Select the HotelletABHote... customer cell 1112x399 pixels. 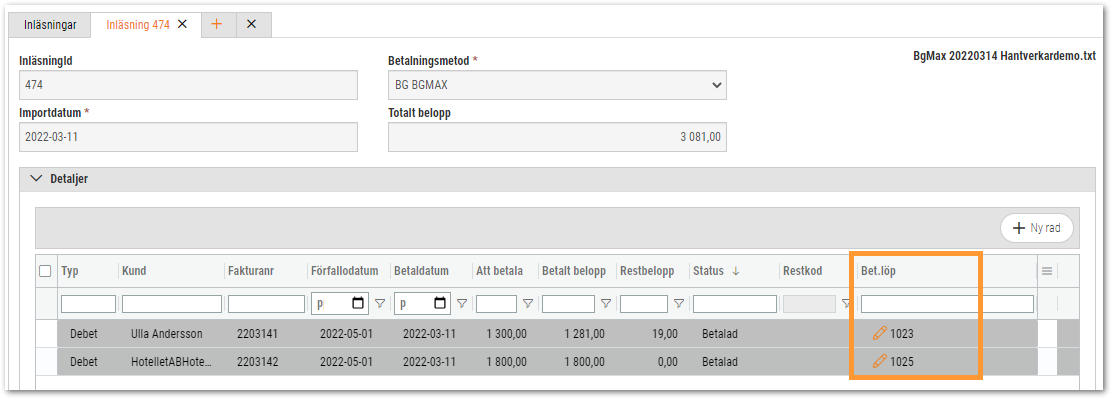coord(172,361)
